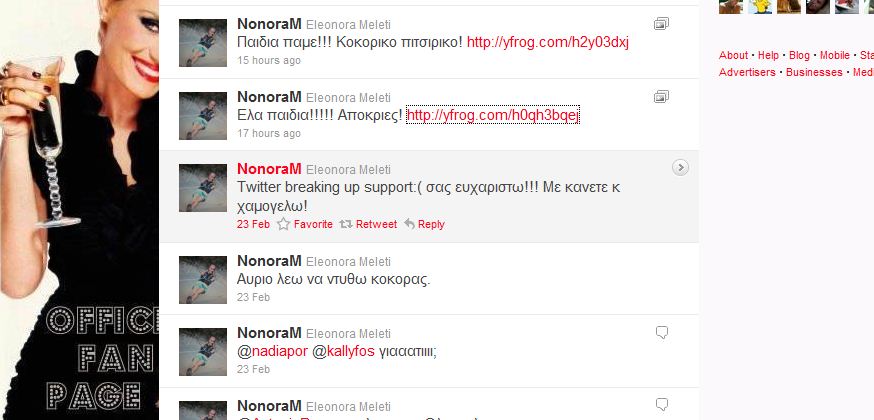Click the media icon on the Αποκριες tweet
The height and width of the screenshot is (420, 874).
tap(661, 97)
